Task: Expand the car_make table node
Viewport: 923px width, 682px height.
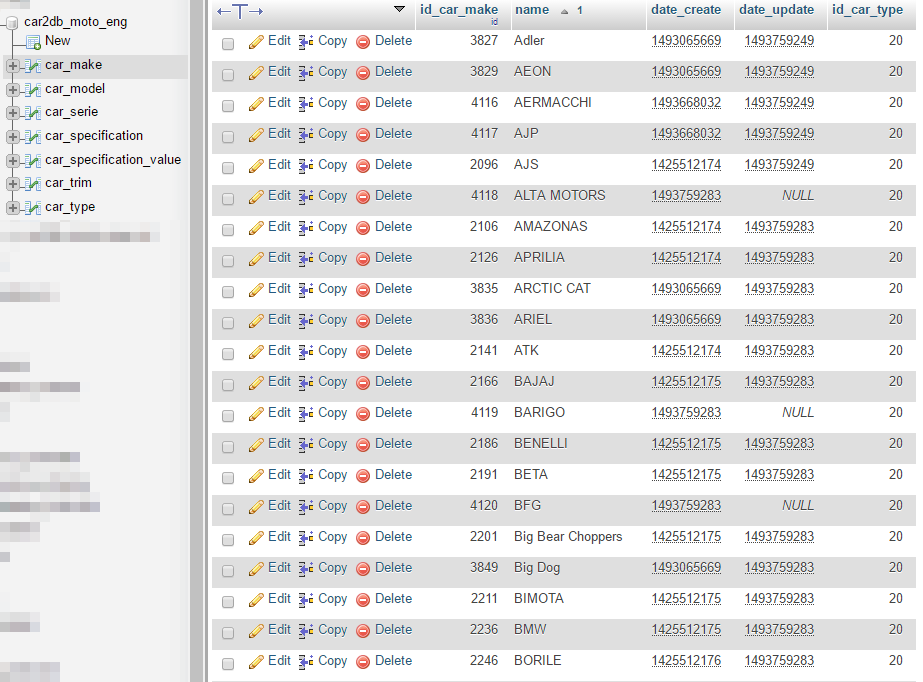Action: (x=12, y=66)
